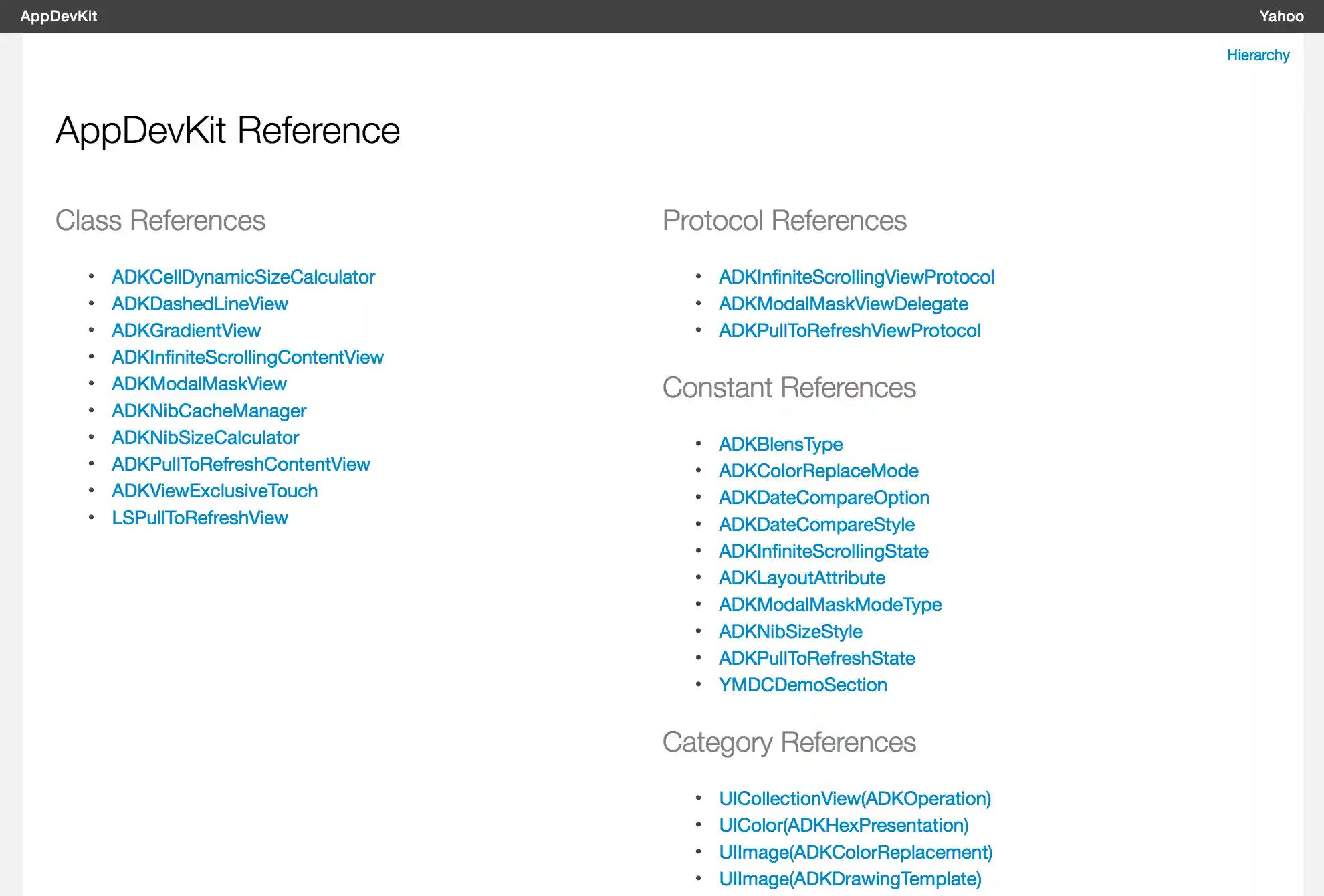
Task: Select the ADKModalMaskView class link
Action: pos(199,384)
